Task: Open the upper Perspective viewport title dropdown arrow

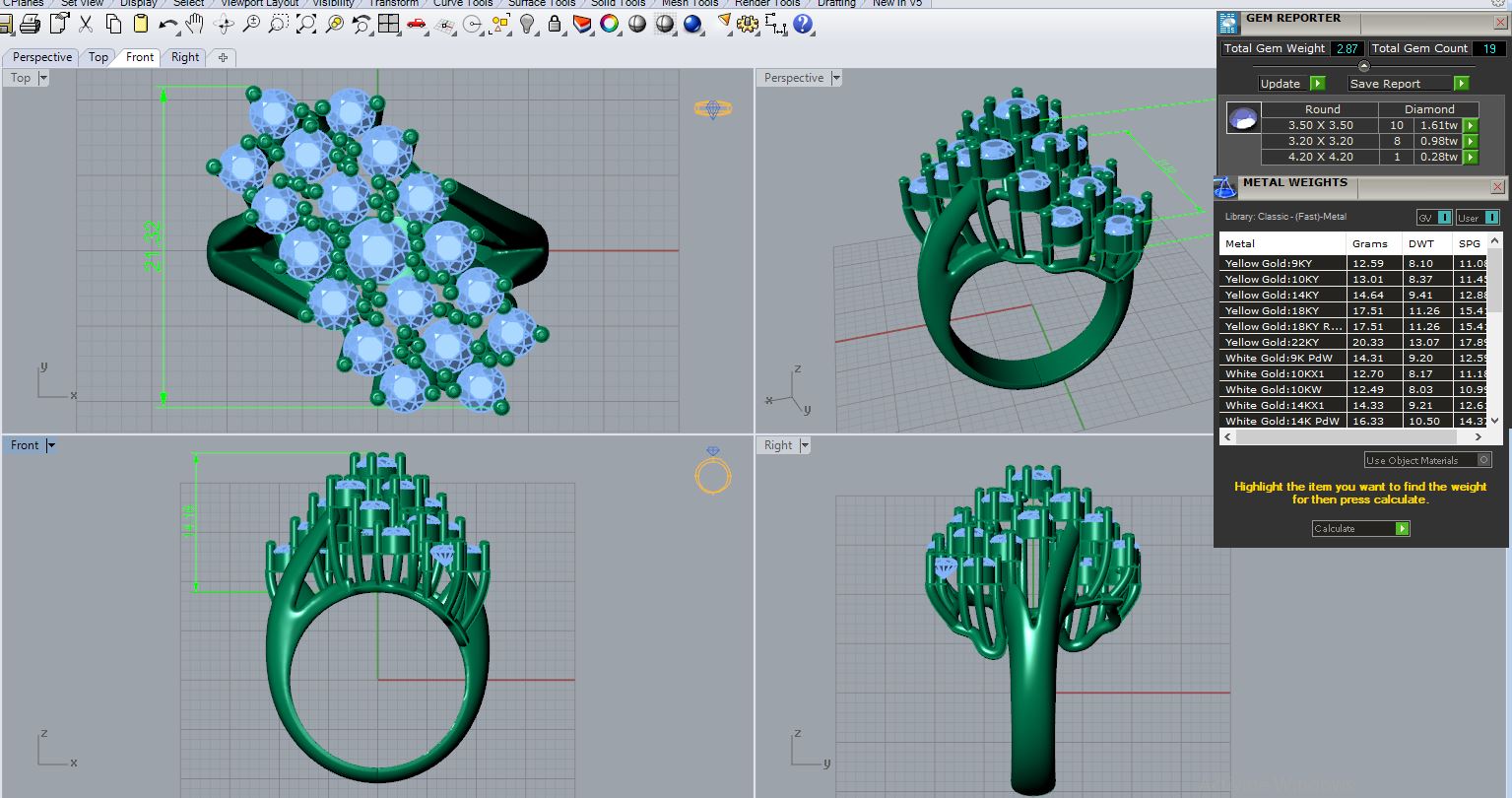Action: (836, 78)
